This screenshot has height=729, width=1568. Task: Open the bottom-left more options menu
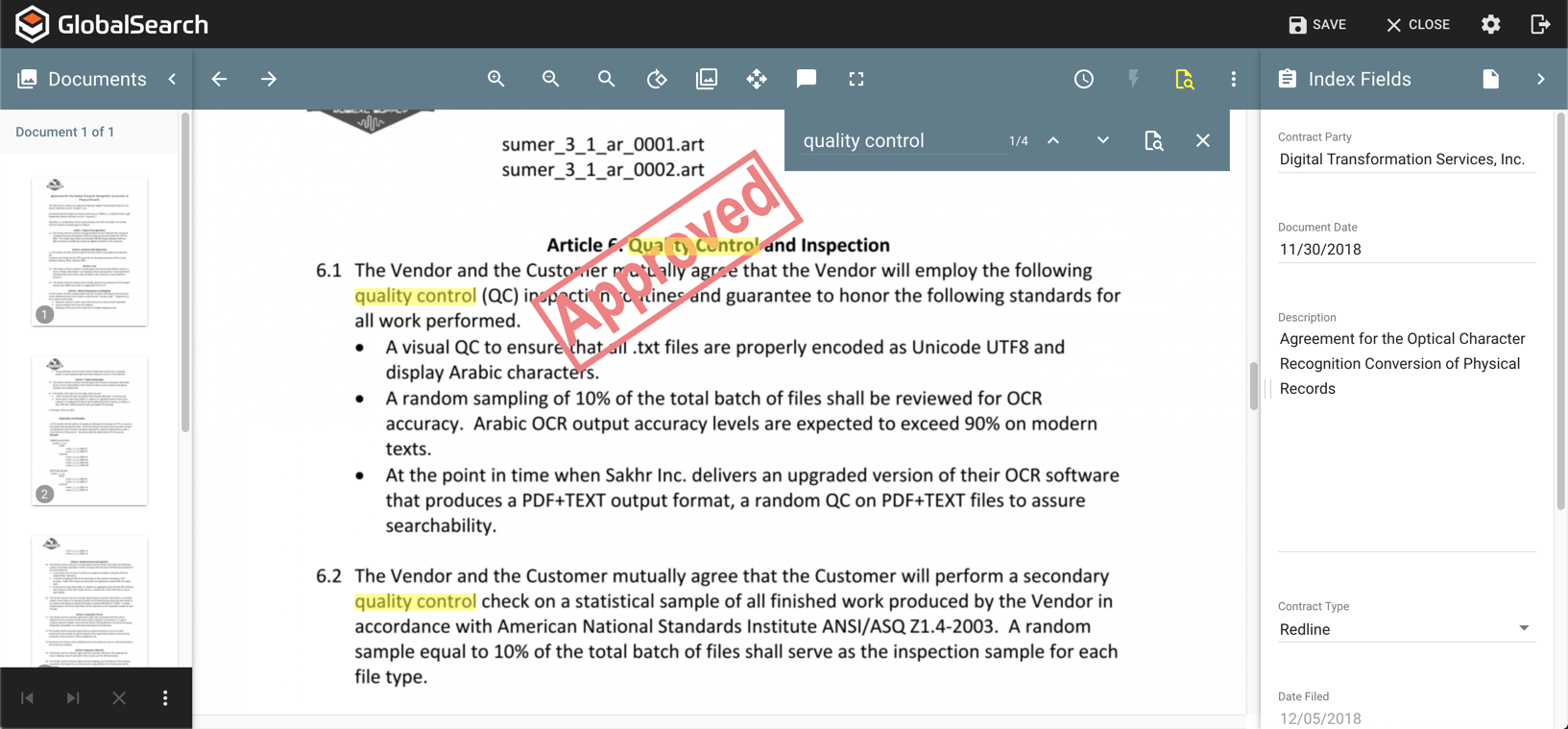[x=165, y=698]
